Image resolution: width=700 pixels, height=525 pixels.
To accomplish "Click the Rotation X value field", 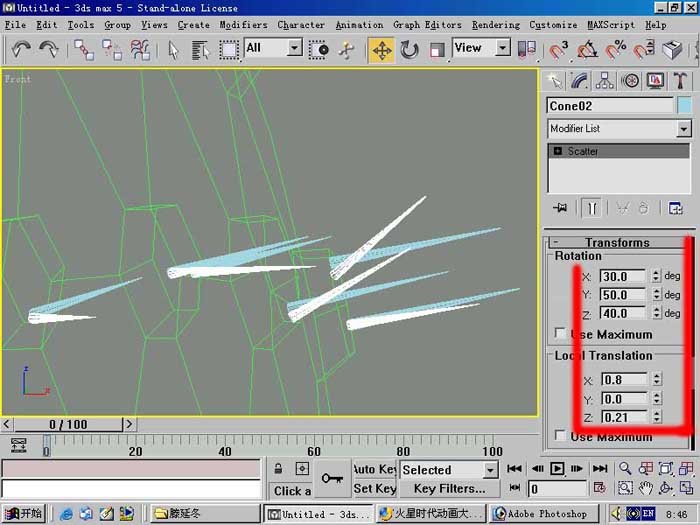I will [622, 276].
